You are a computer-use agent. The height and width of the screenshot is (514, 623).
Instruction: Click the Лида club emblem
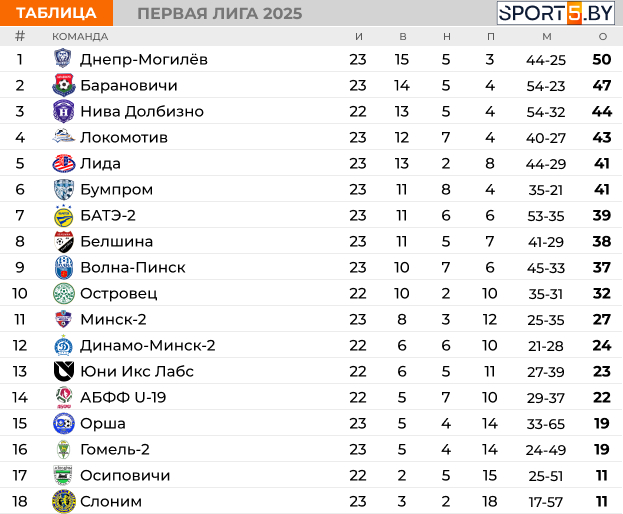[64, 163]
